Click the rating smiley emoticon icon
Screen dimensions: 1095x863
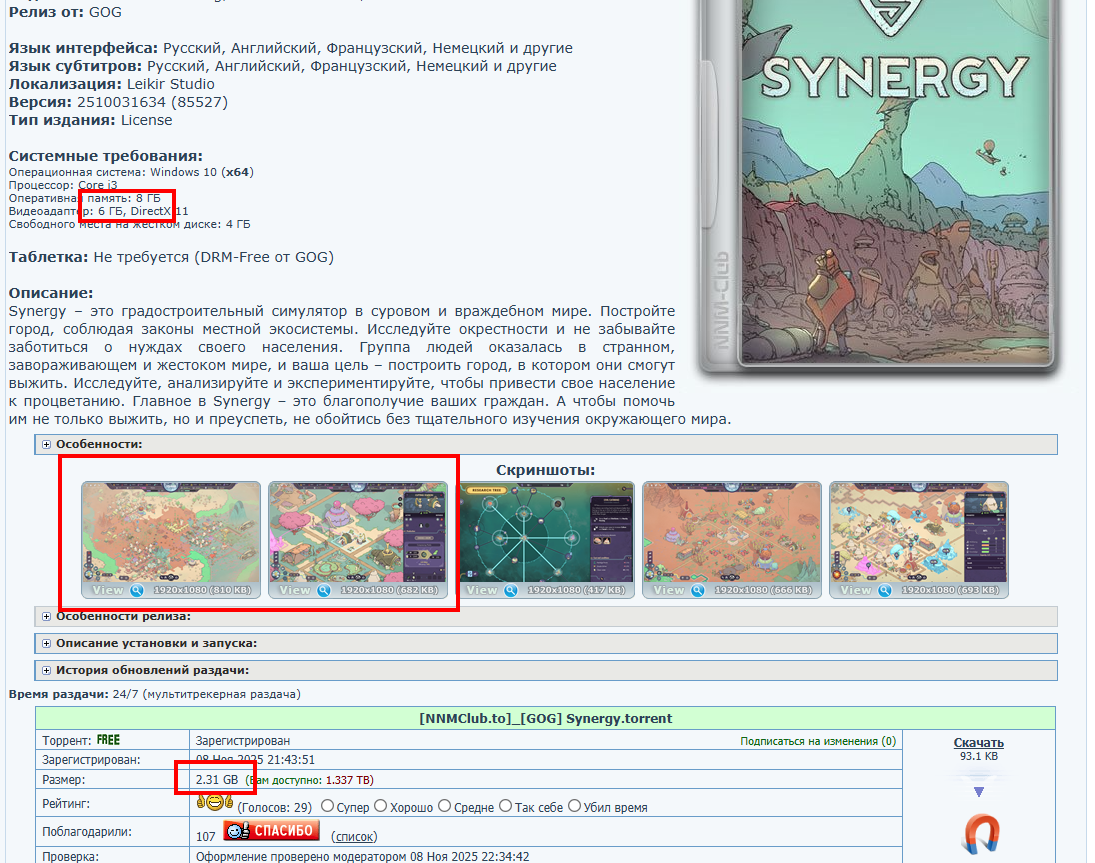point(214,803)
